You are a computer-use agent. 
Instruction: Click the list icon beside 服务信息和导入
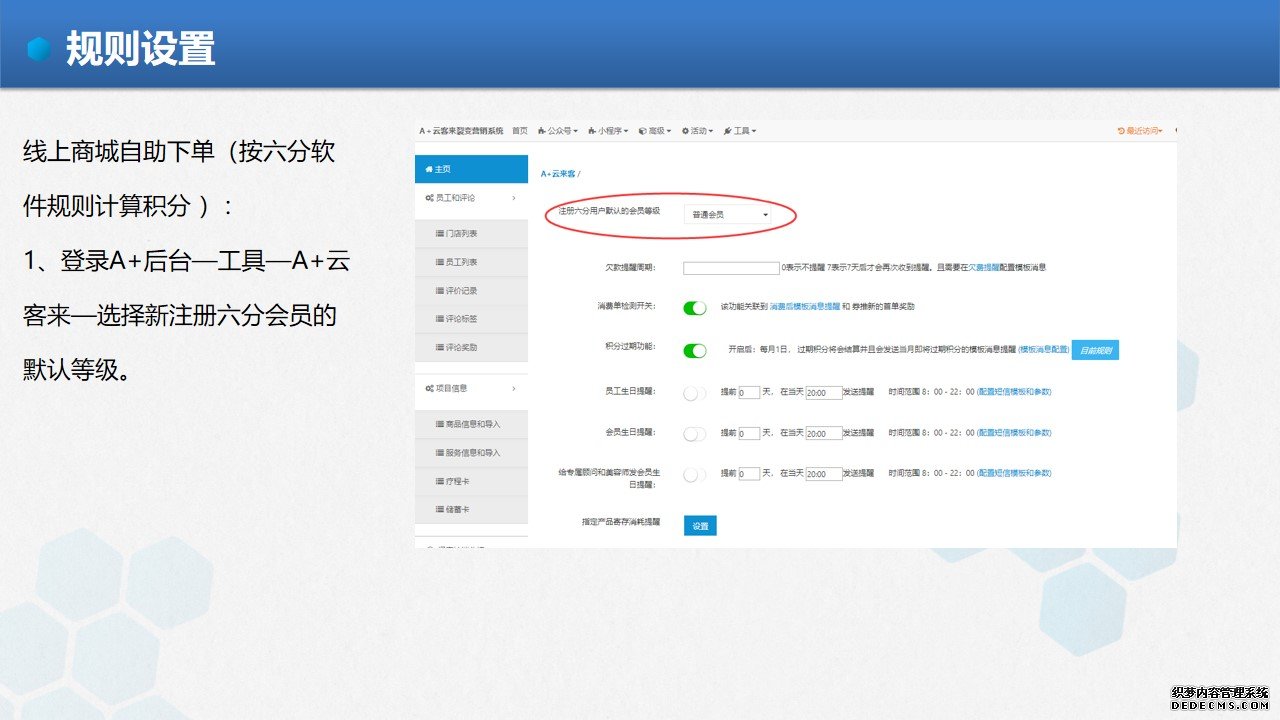pos(440,453)
